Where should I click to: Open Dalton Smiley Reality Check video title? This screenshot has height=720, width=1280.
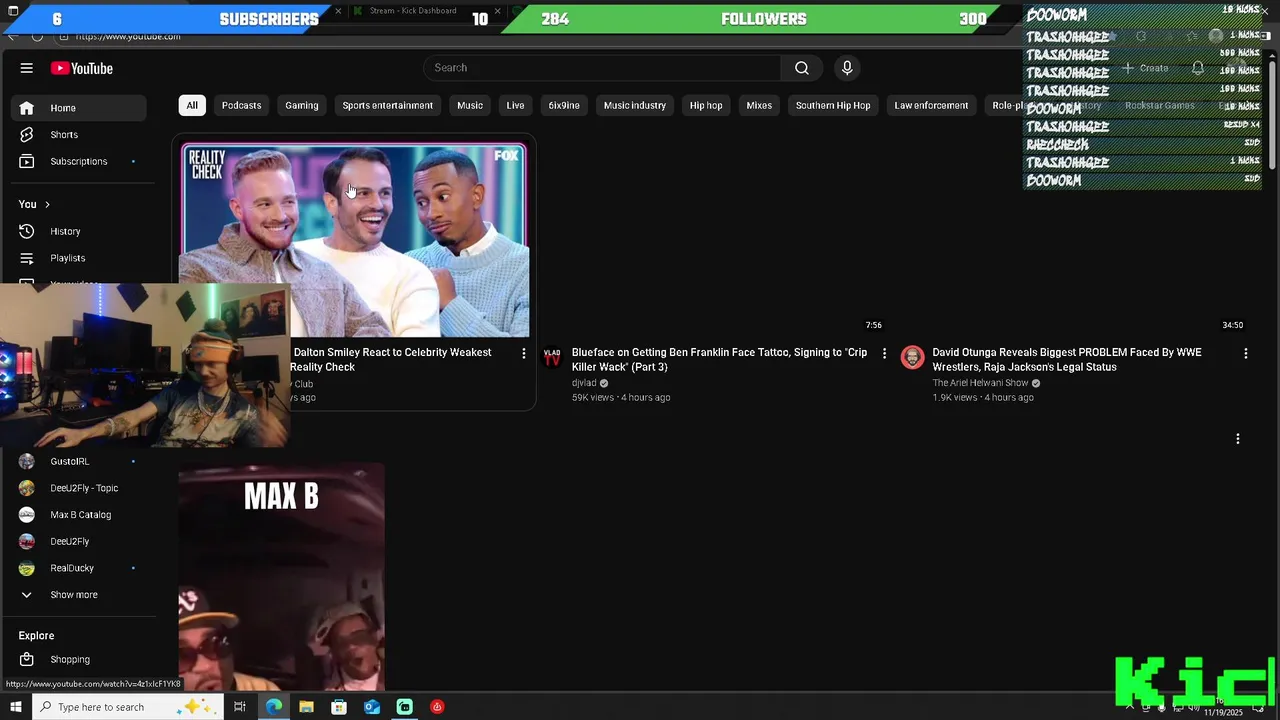(x=391, y=360)
